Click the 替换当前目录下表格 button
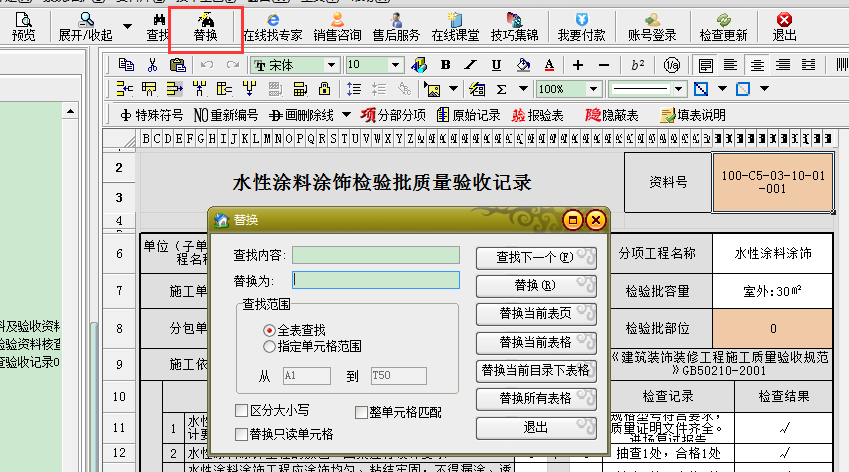The width and height of the screenshot is (849, 472). [536, 371]
